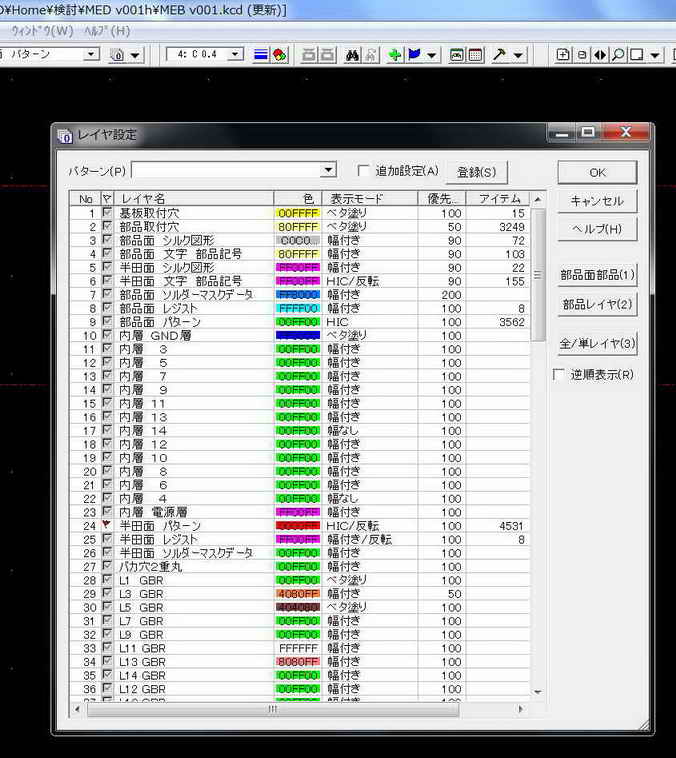
Task: Open the ヘルプ(H) menu in menu bar
Action: (x=107, y=30)
